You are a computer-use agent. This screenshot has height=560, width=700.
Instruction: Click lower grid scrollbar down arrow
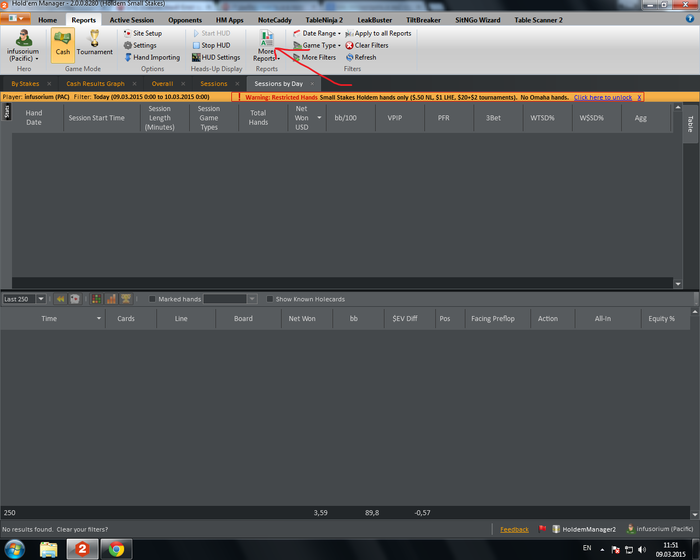tap(695, 514)
